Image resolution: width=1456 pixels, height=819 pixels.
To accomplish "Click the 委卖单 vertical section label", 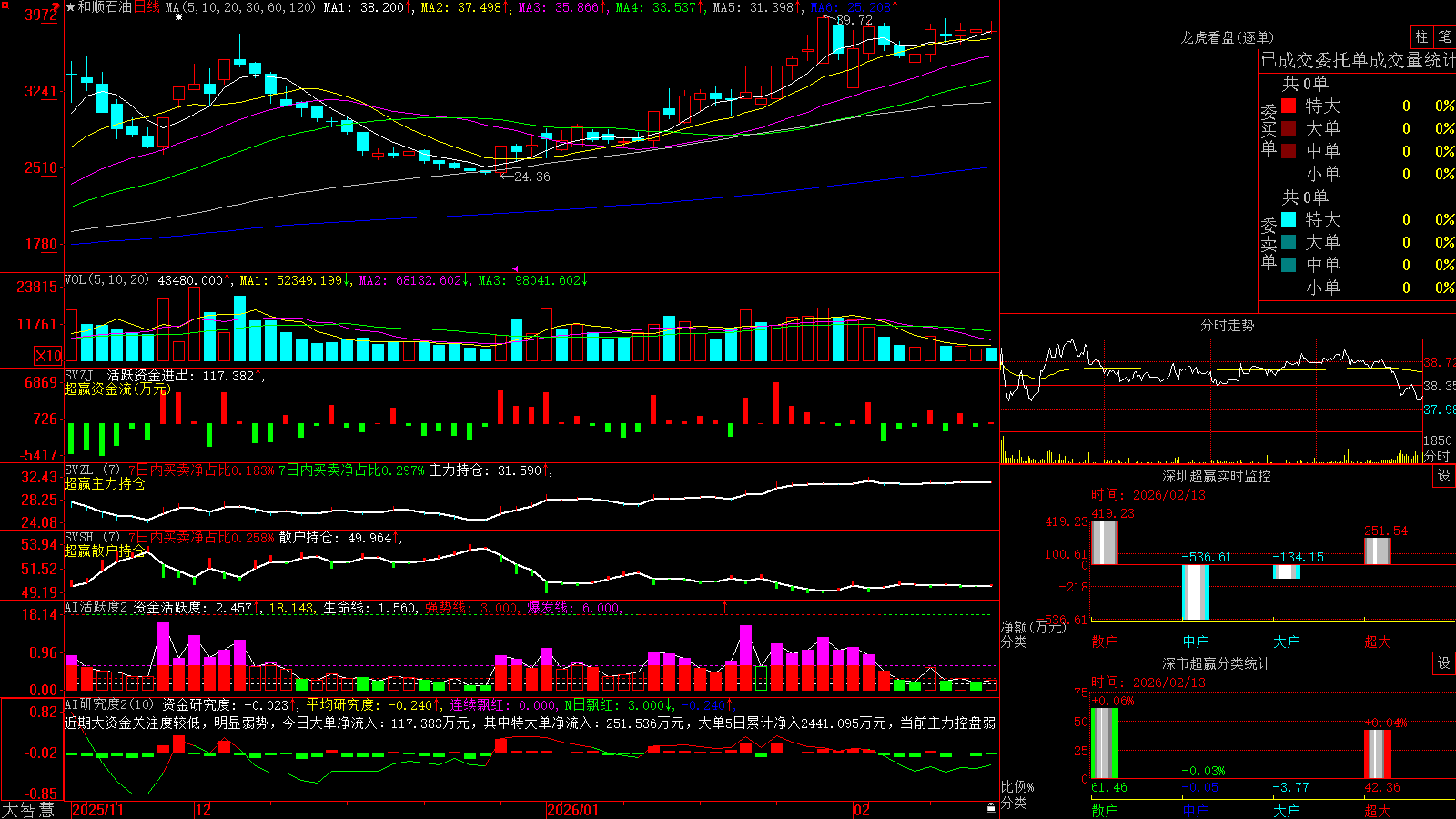I will click(x=1269, y=243).
